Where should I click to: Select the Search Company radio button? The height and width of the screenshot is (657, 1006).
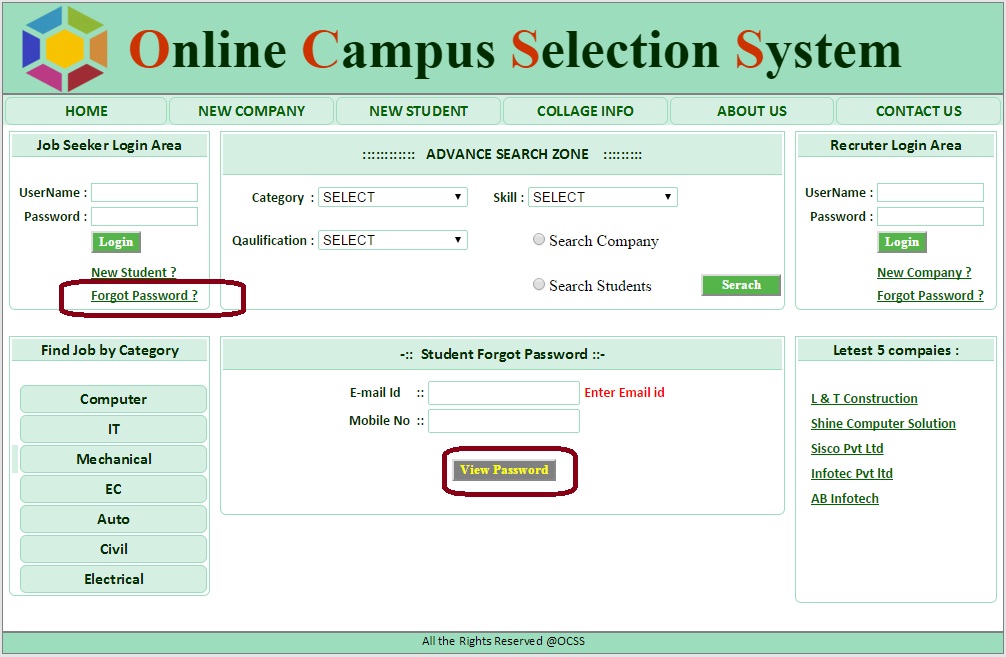pos(539,240)
